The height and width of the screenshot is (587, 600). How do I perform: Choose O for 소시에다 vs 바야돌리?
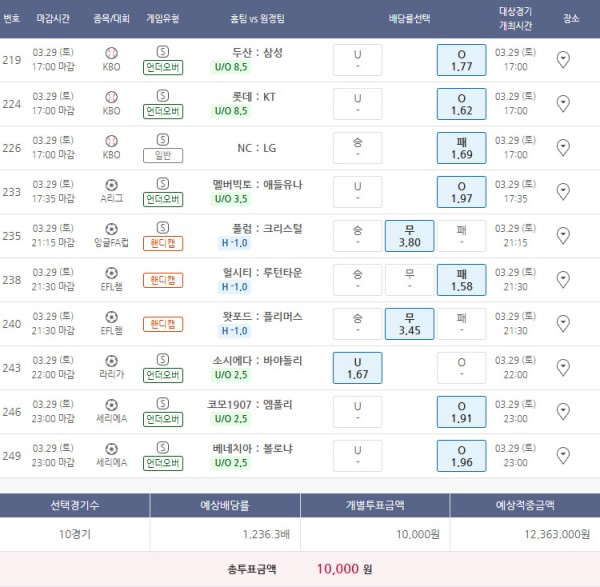[x=462, y=367]
